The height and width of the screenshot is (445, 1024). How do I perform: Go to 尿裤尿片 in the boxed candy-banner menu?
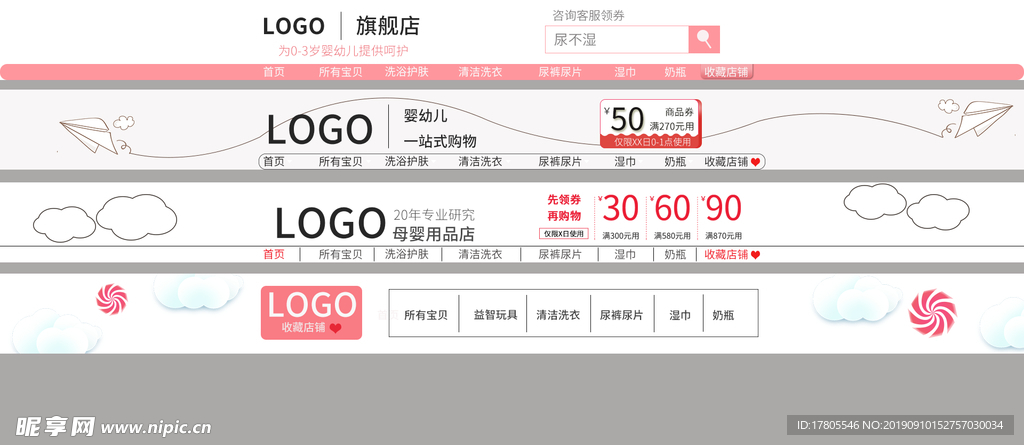click(622, 315)
